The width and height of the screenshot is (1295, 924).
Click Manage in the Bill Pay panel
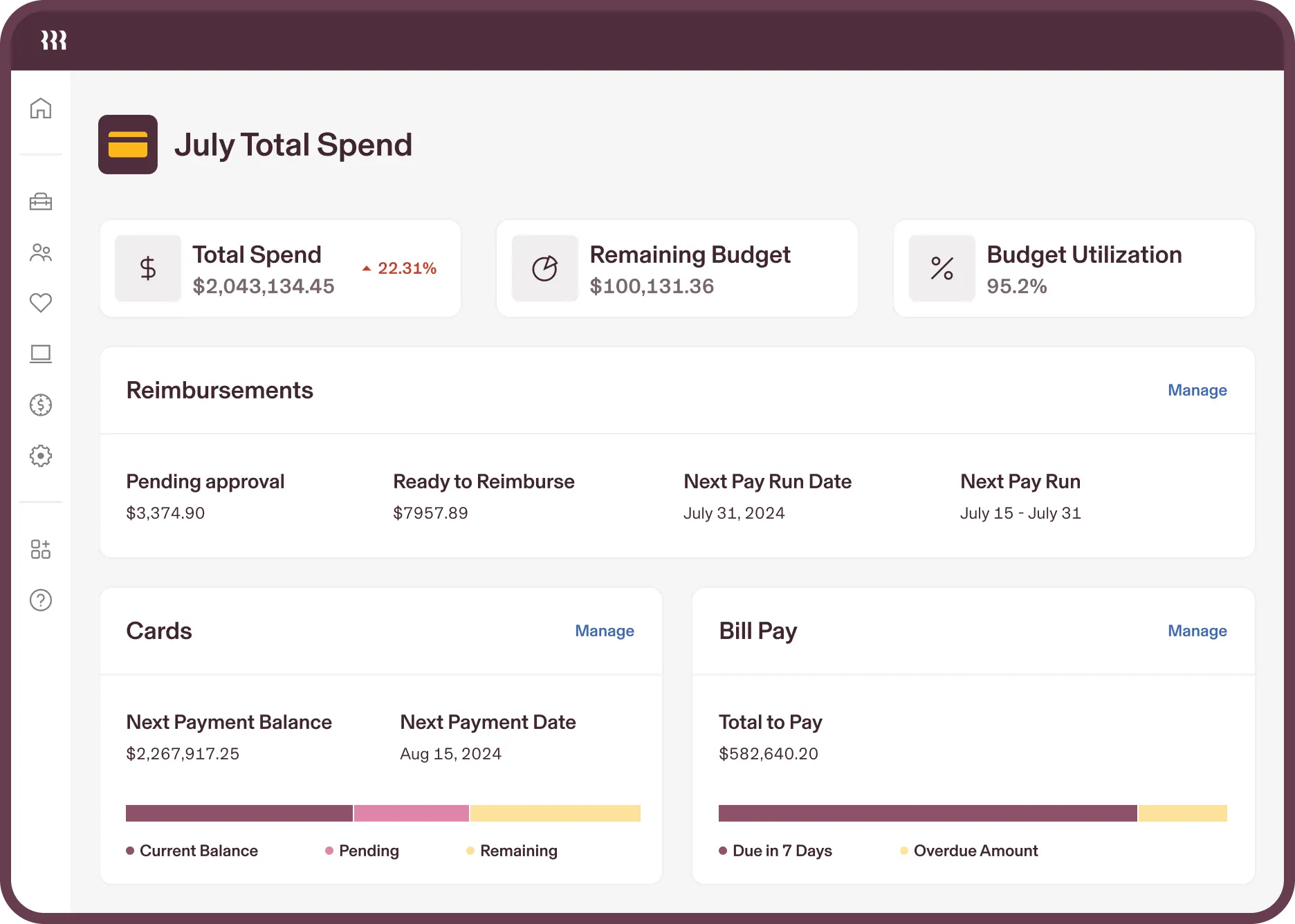tap(1197, 631)
